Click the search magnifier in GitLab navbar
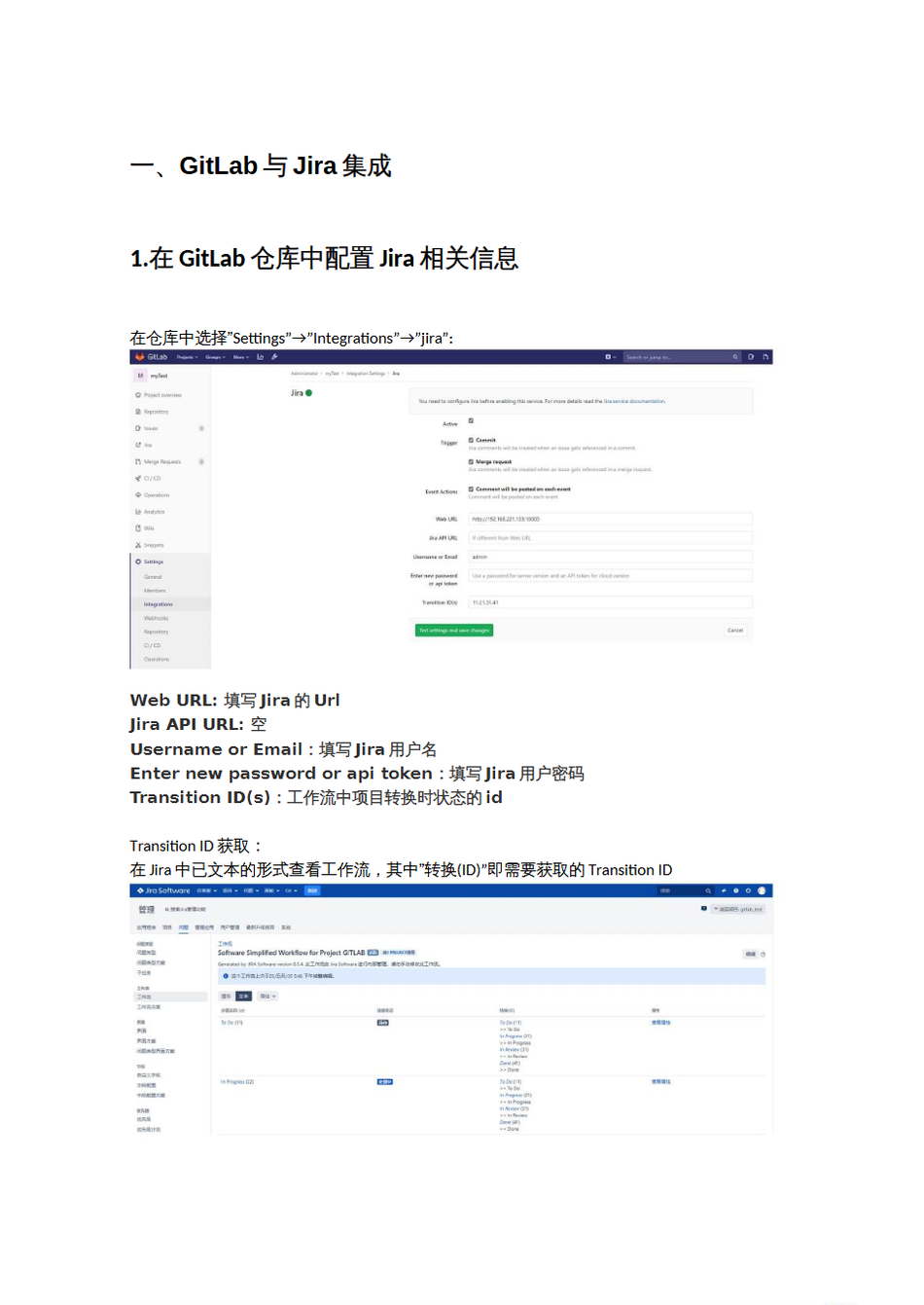This screenshot has height=1305, width=924. click(x=735, y=357)
